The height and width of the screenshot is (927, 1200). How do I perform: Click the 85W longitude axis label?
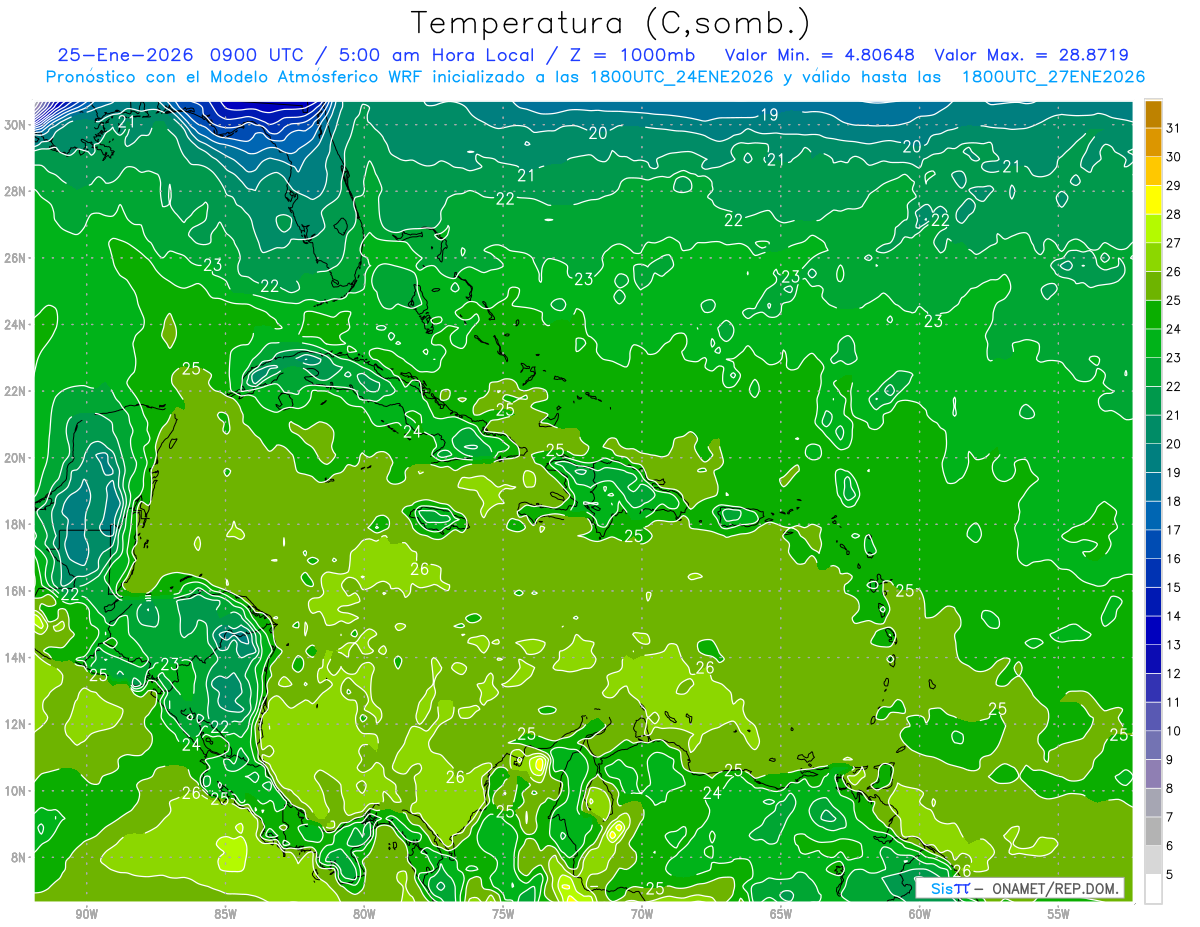click(225, 914)
